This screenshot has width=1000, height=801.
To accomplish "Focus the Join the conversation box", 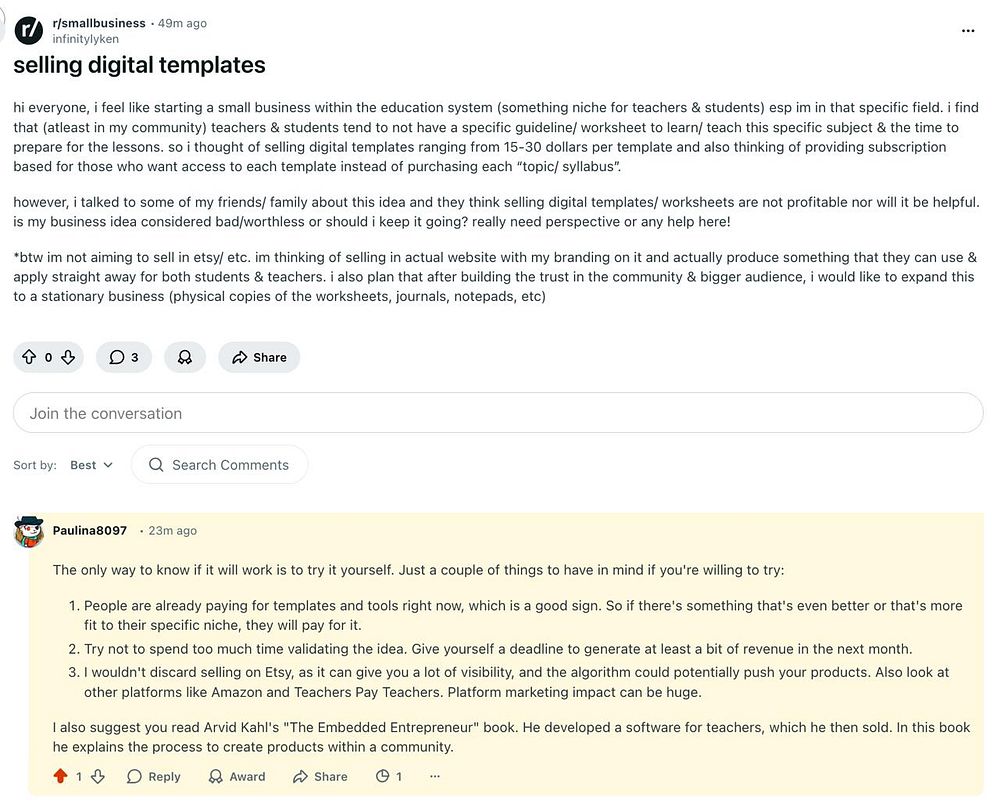I will (498, 413).
